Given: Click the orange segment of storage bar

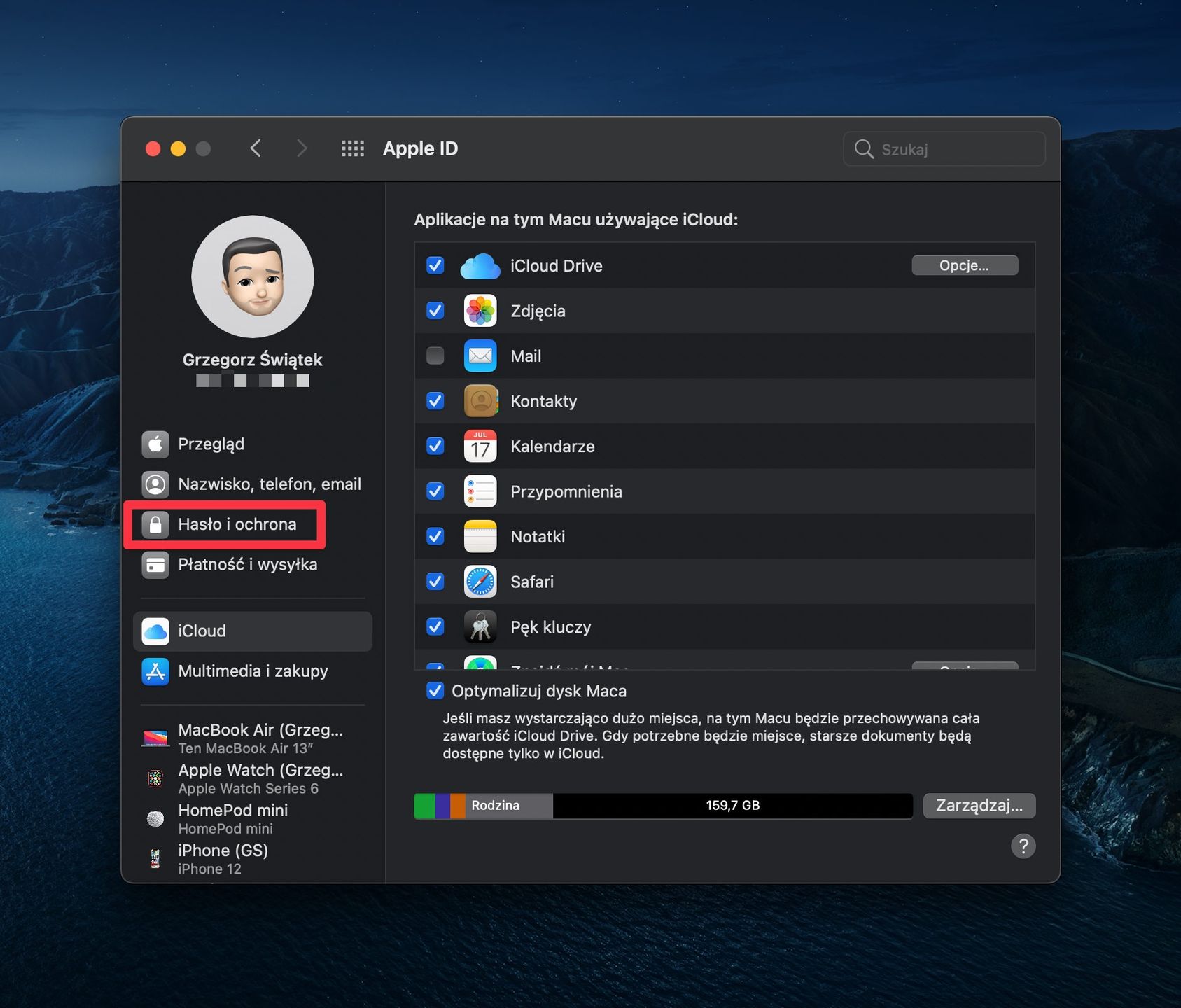Looking at the screenshot, I should click(x=458, y=806).
